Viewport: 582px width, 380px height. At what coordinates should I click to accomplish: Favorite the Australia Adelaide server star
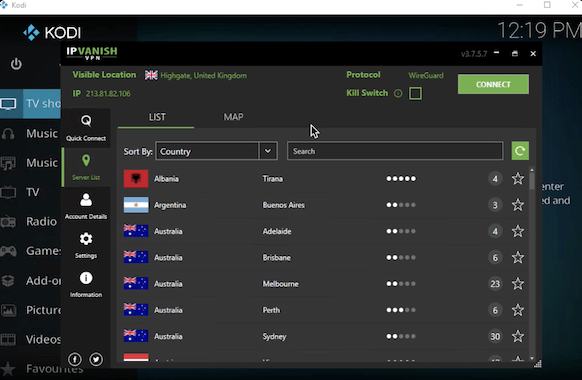pos(518,232)
